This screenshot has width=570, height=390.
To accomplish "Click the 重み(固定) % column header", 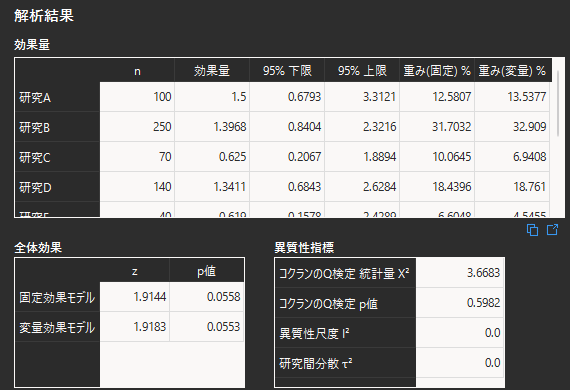I will click(x=437, y=70).
